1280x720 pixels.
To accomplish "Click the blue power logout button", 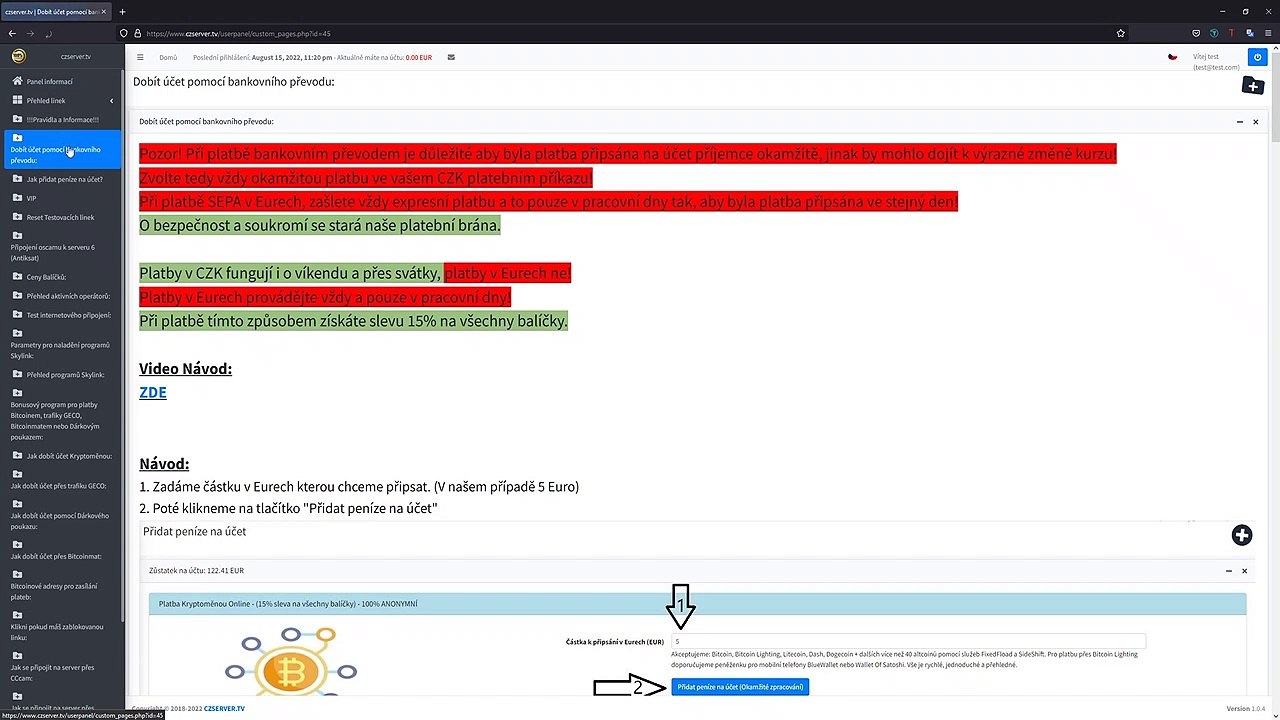I will tap(1258, 57).
